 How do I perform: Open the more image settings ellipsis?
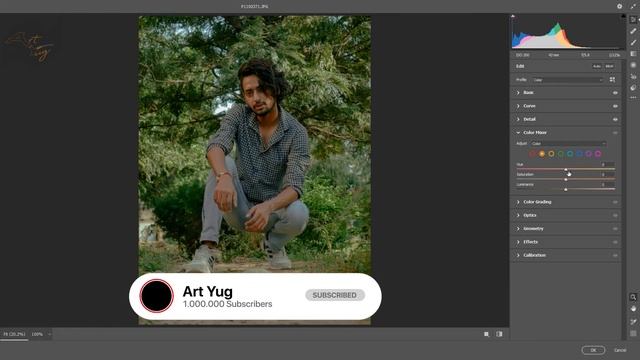pos(633,98)
